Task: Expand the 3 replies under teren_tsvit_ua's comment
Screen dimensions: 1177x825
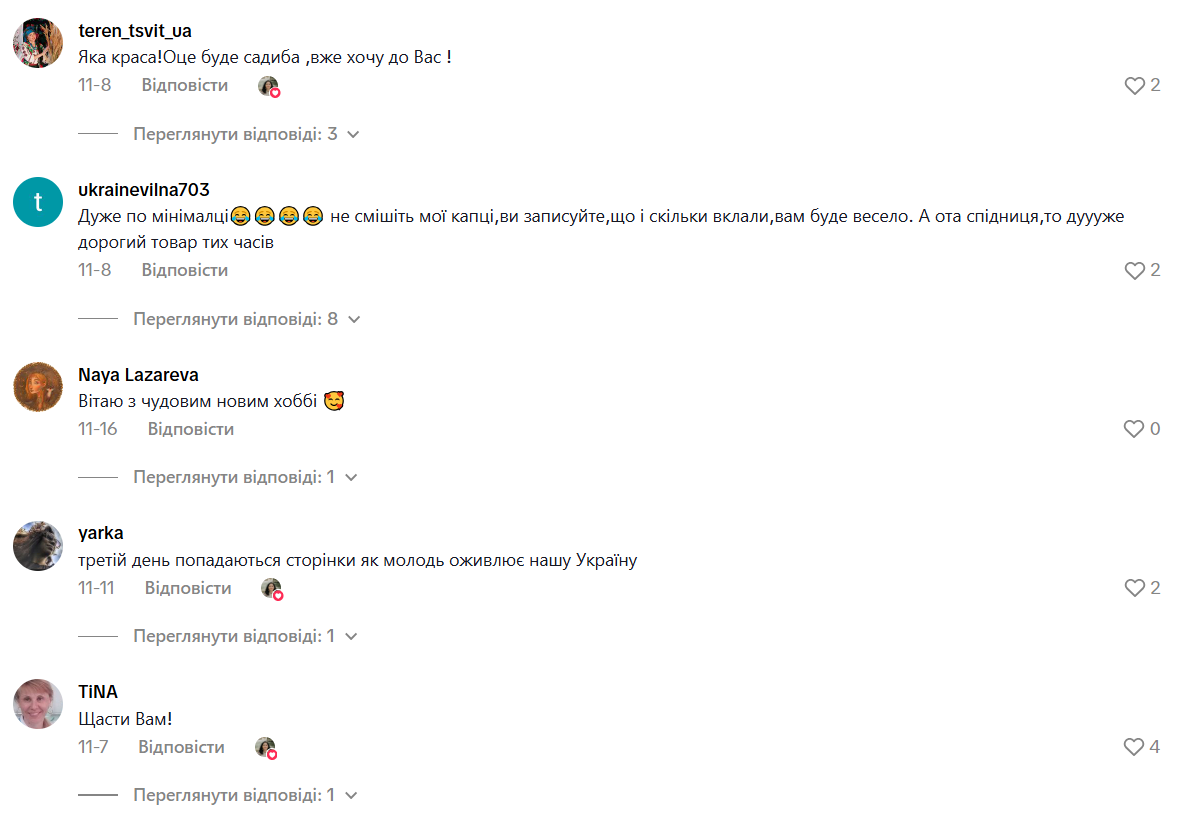Action: click(246, 134)
